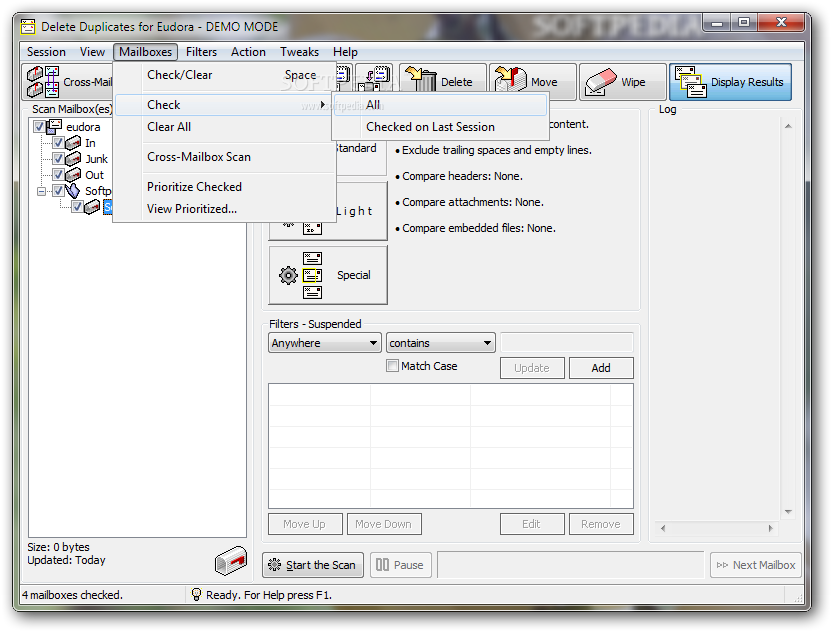Click the Log scroll-right arrow
Viewport: 832px width, 632px height.
pos(771,528)
